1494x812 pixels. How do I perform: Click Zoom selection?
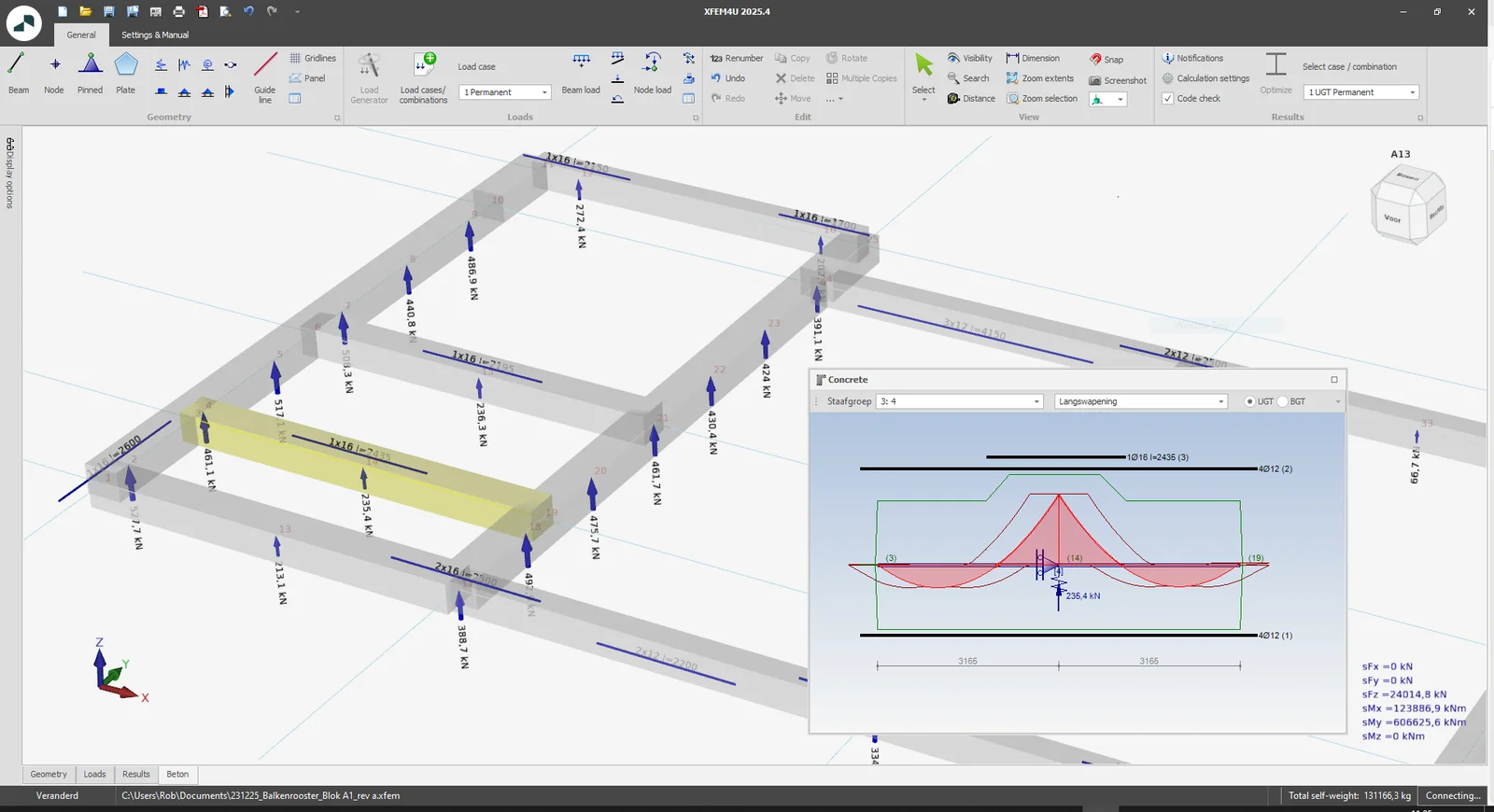coord(1042,98)
